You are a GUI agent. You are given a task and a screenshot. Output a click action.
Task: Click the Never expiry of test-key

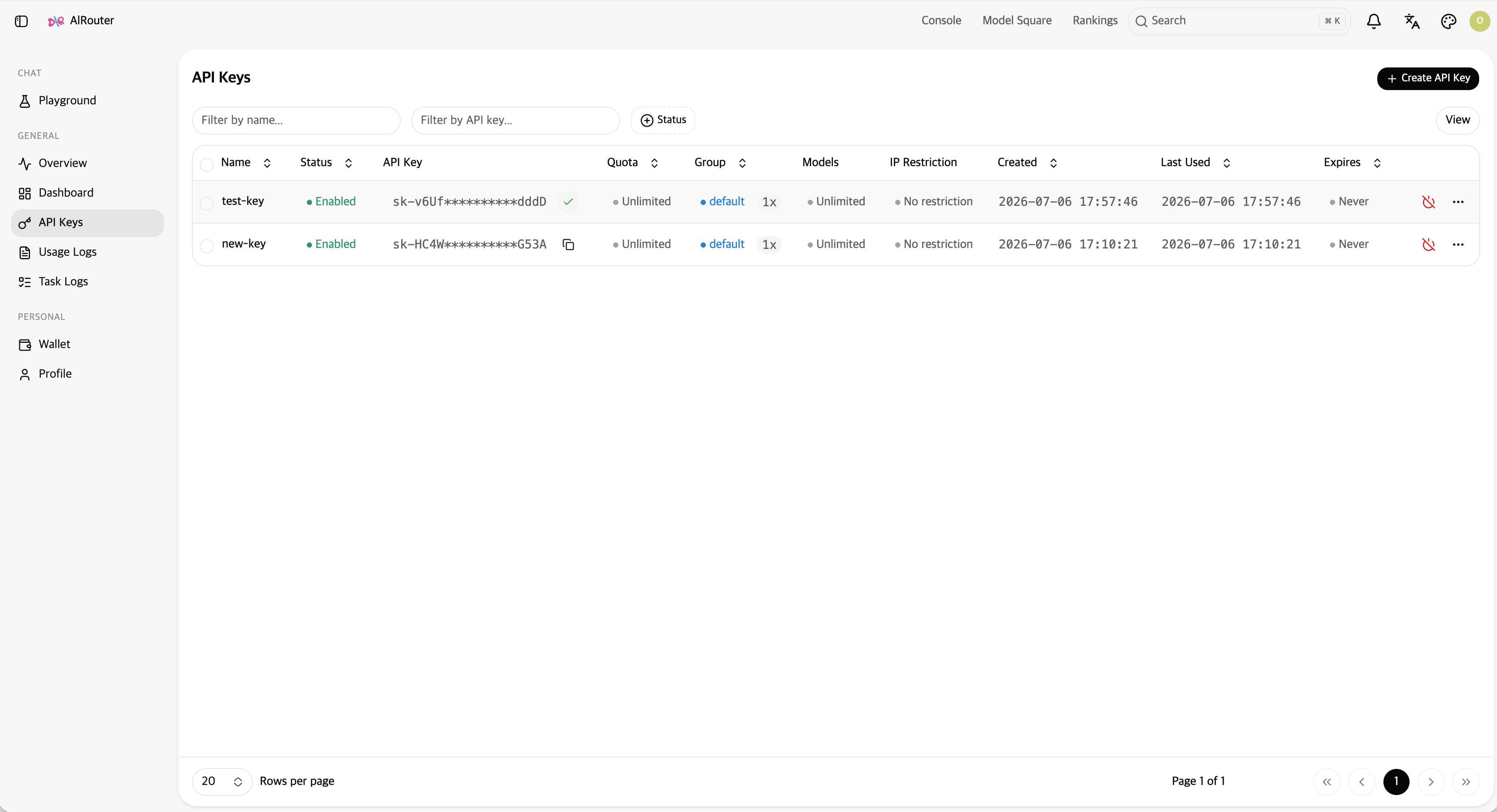pyautogui.click(x=1349, y=201)
